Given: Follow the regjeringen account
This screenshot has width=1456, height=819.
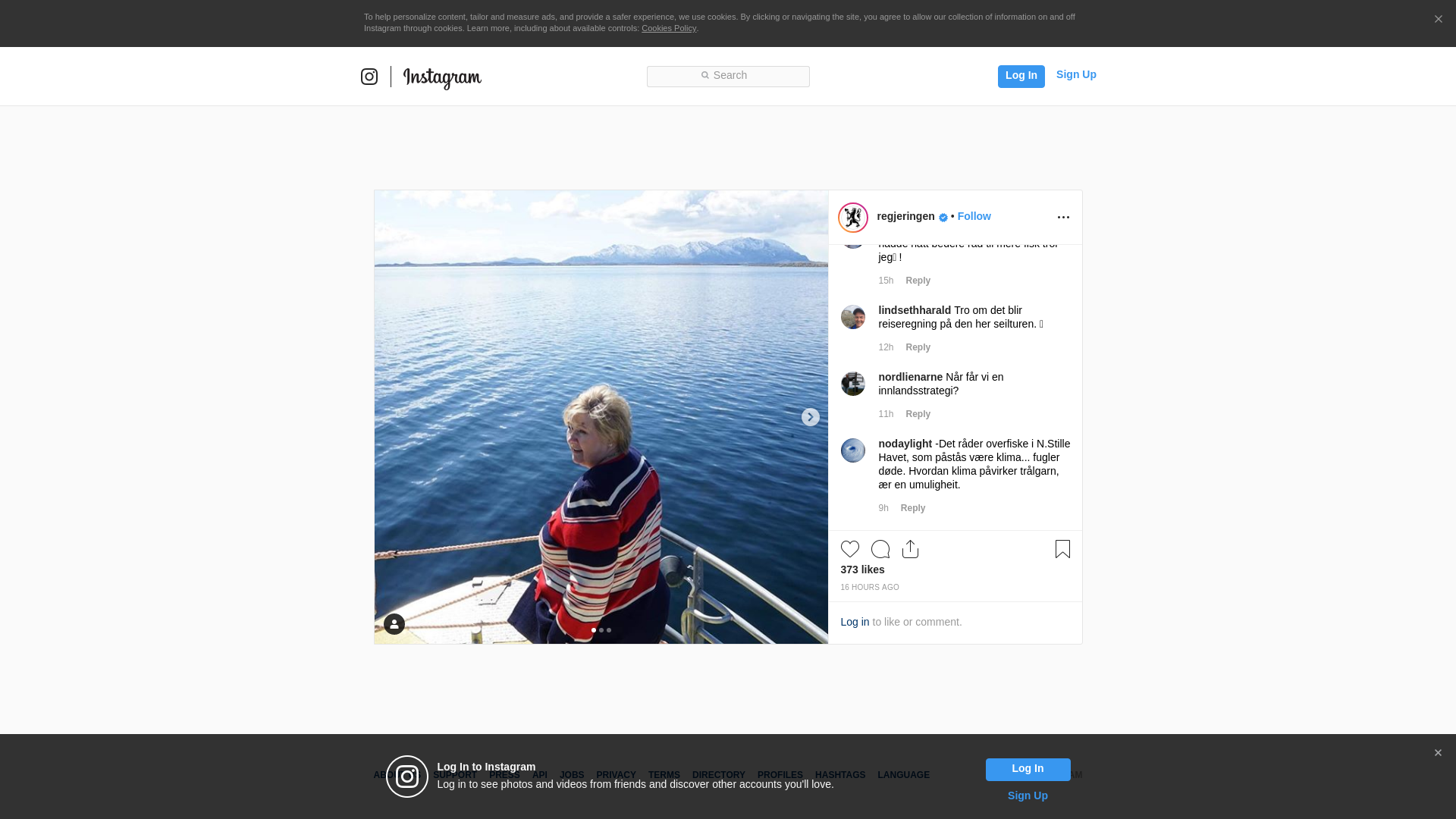Looking at the screenshot, I should [x=974, y=216].
